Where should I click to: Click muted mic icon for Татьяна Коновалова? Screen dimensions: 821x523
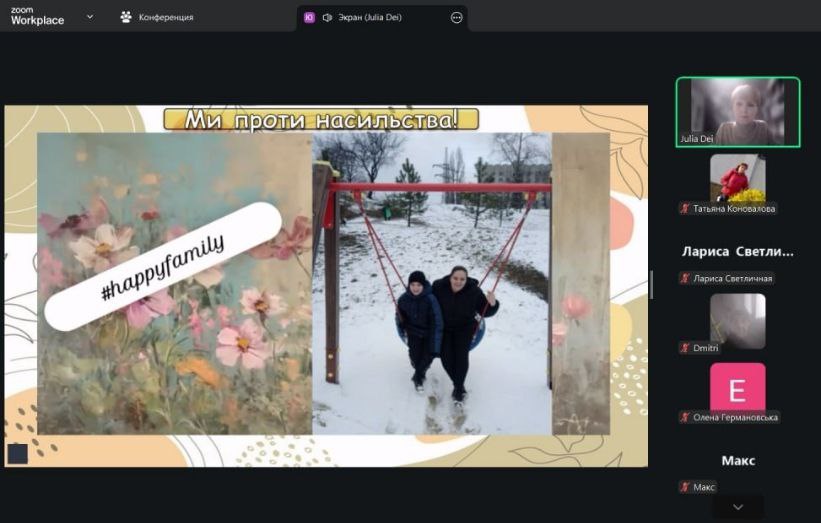click(685, 209)
